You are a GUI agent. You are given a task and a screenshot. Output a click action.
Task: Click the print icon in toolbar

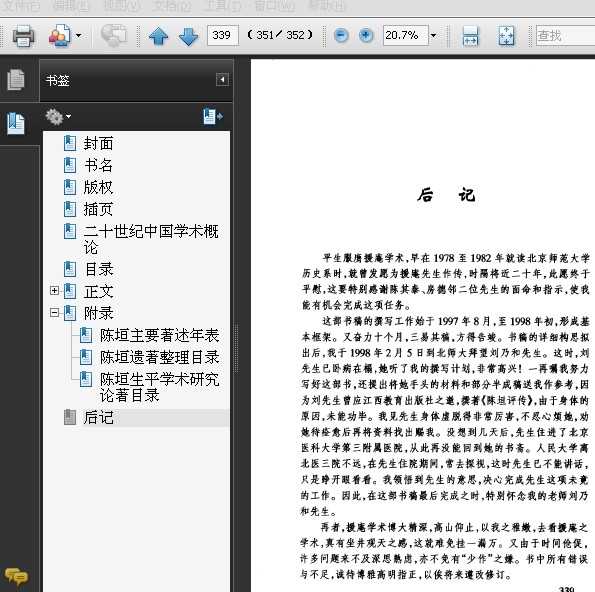click(x=24, y=36)
